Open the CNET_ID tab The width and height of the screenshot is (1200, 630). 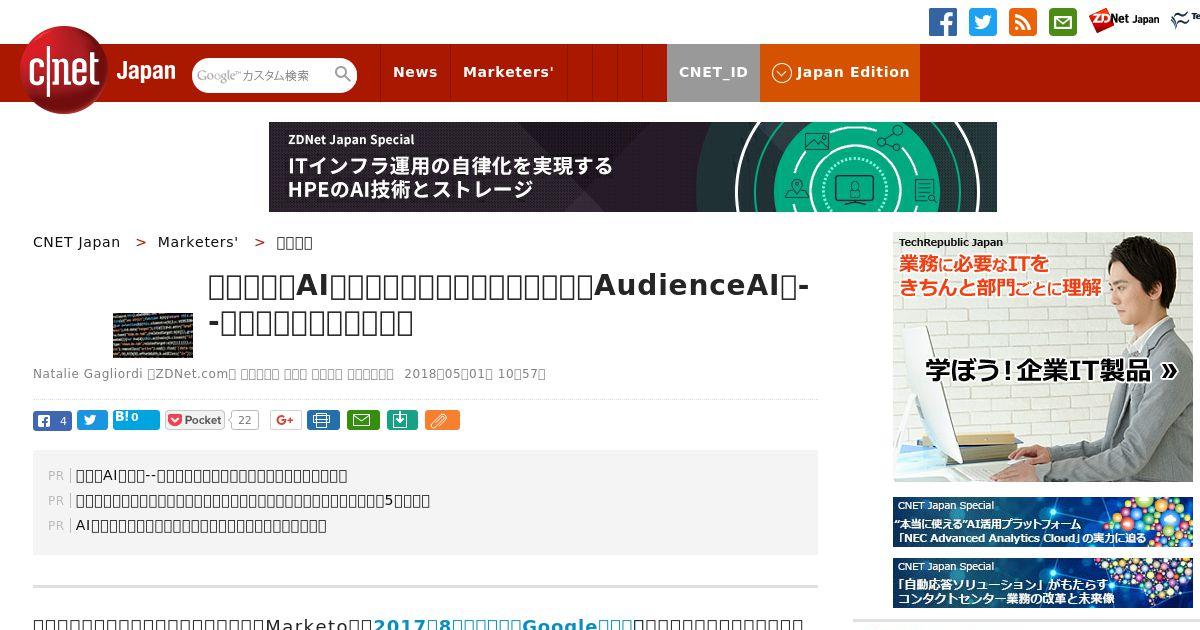pos(713,72)
